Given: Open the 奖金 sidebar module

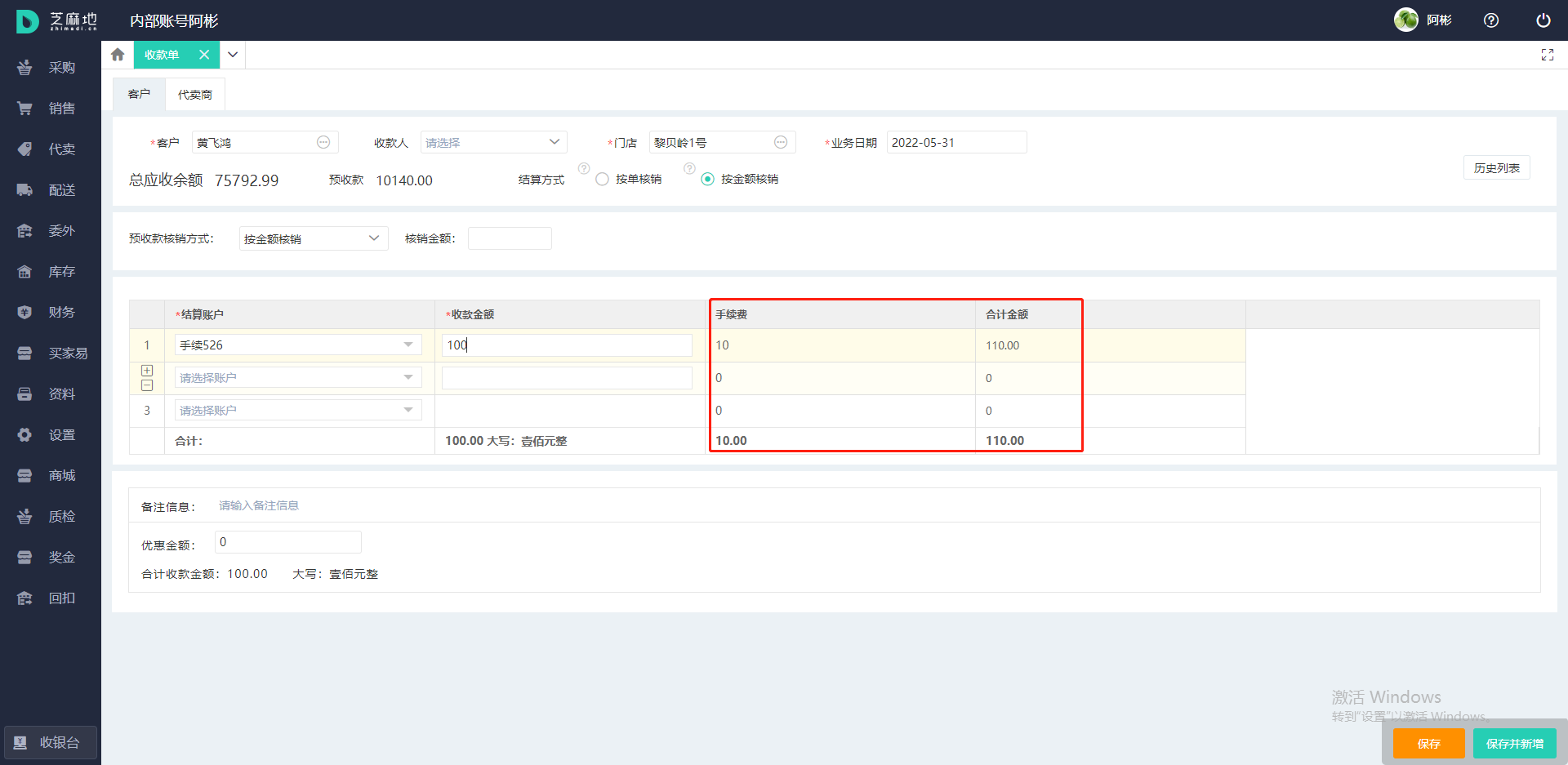Looking at the screenshot, I should coord(50,558).
